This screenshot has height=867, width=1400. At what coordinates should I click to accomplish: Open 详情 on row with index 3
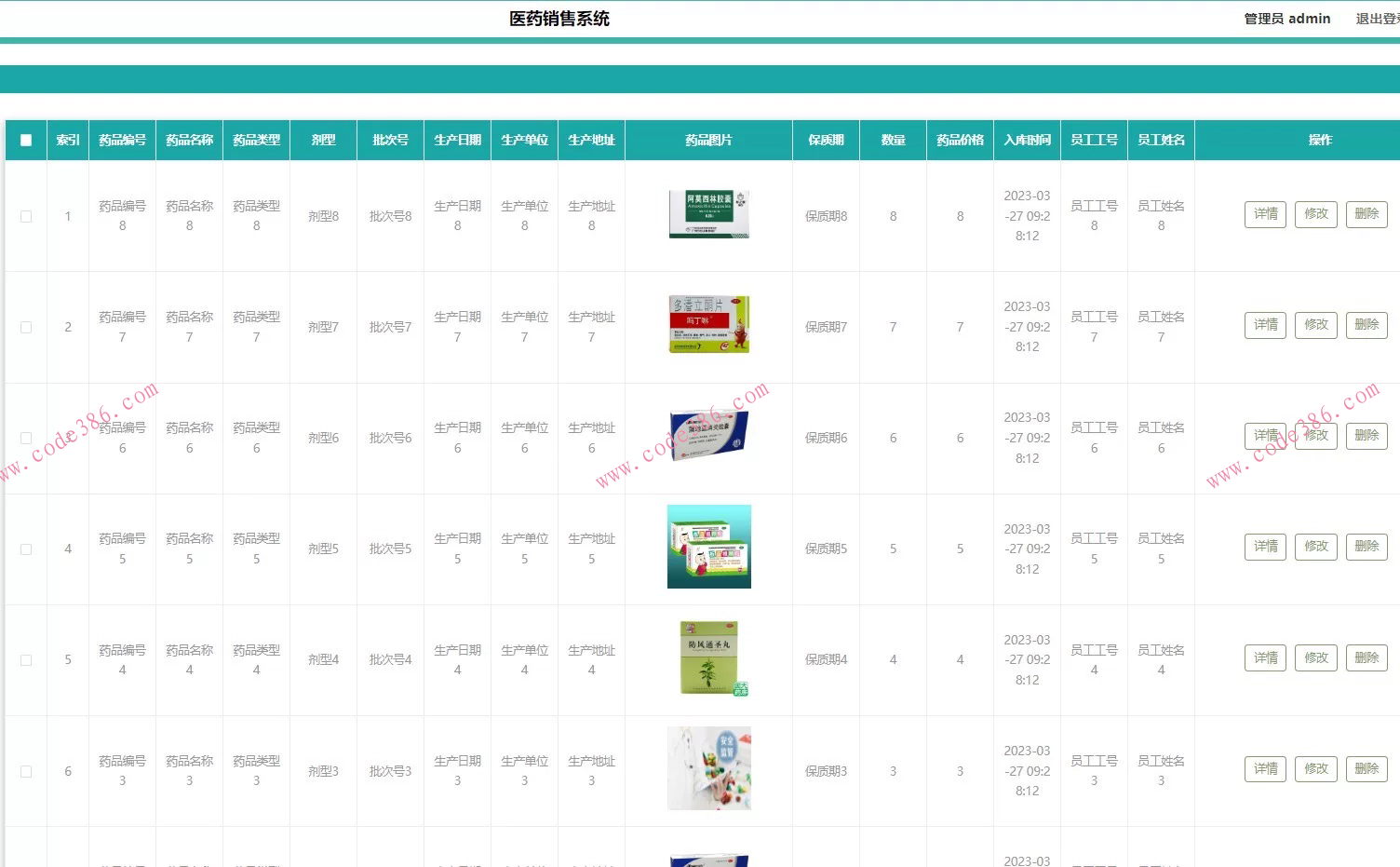tap(1264, 435)
